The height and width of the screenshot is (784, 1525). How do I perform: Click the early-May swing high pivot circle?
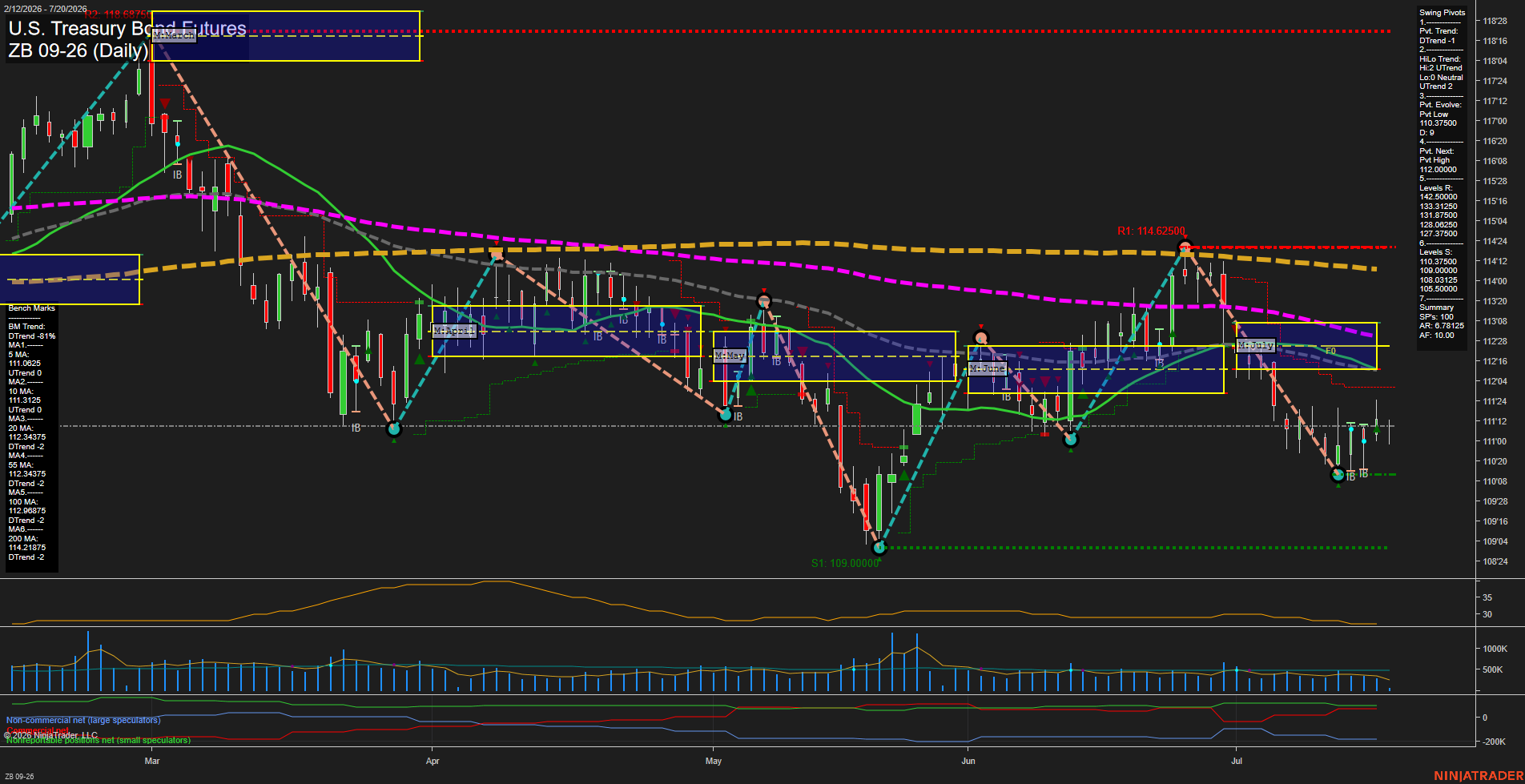click(764, 302)
